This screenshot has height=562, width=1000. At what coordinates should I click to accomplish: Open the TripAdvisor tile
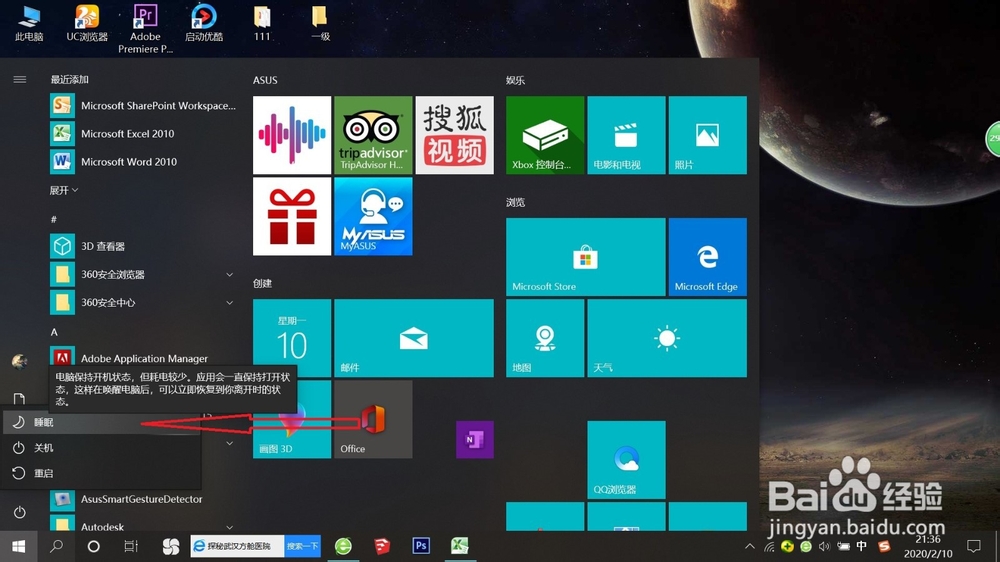pyautogui.click(x=373, y=135)
